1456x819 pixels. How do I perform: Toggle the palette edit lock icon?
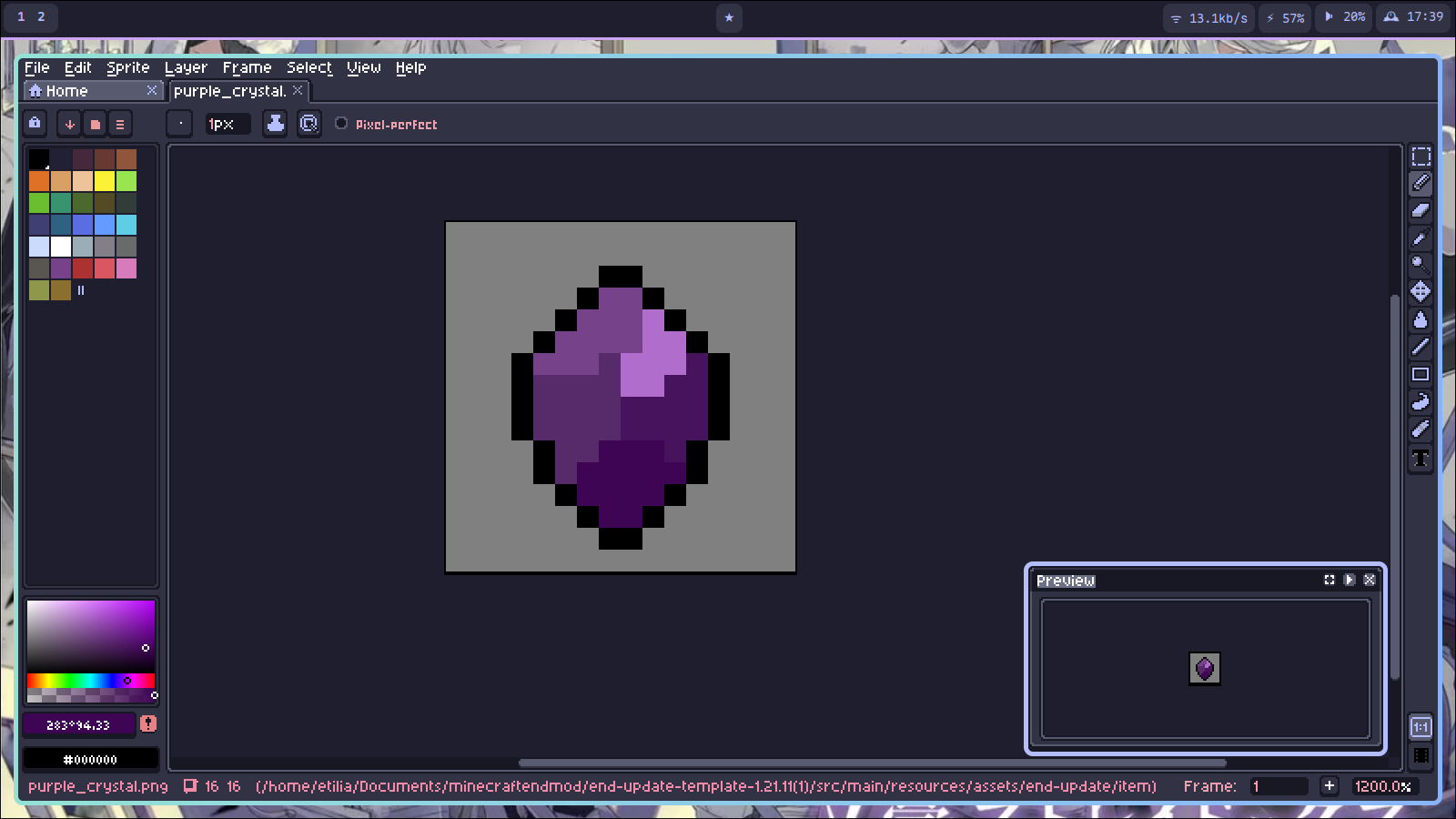[x=35, y=123]
